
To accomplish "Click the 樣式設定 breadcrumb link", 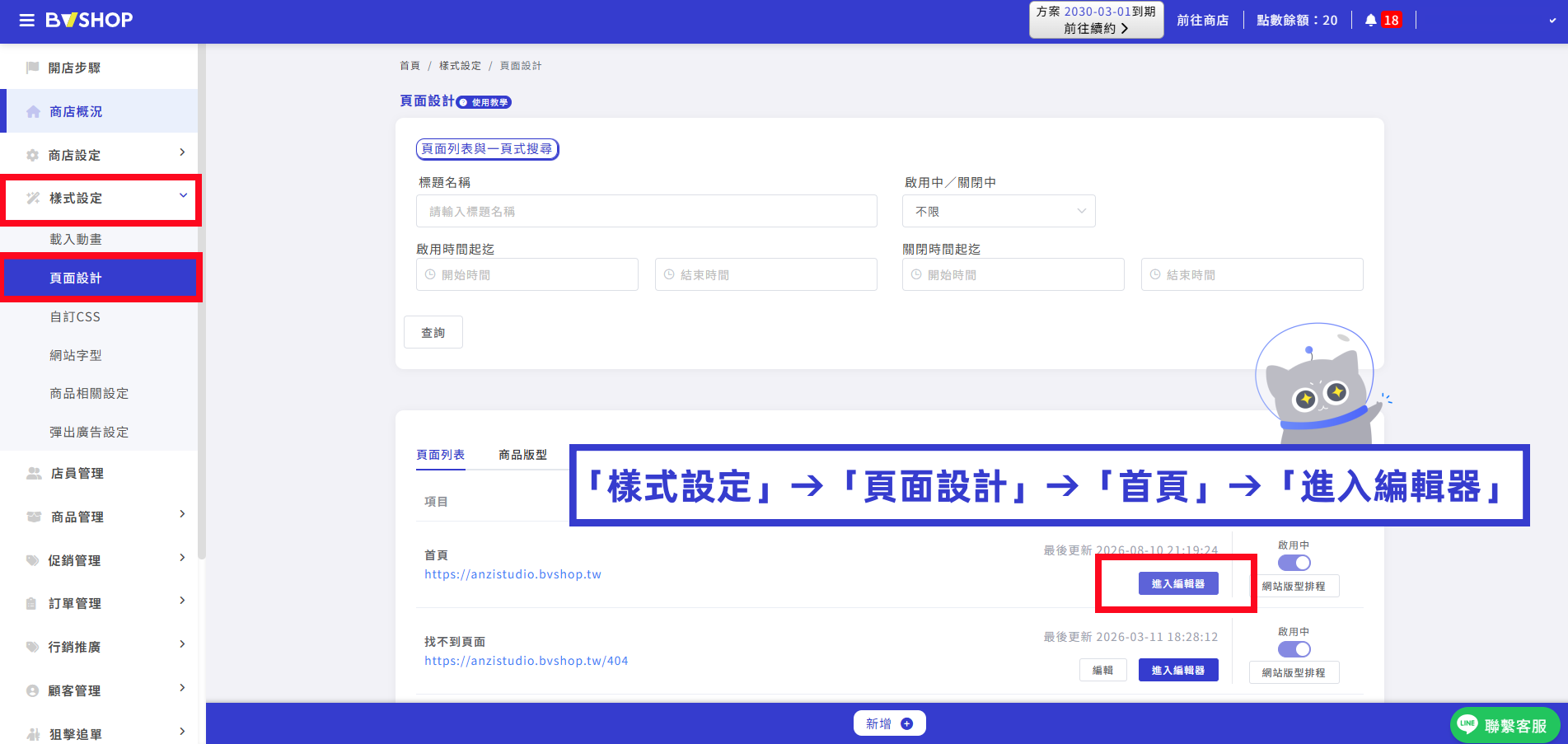I will point(460,66).
